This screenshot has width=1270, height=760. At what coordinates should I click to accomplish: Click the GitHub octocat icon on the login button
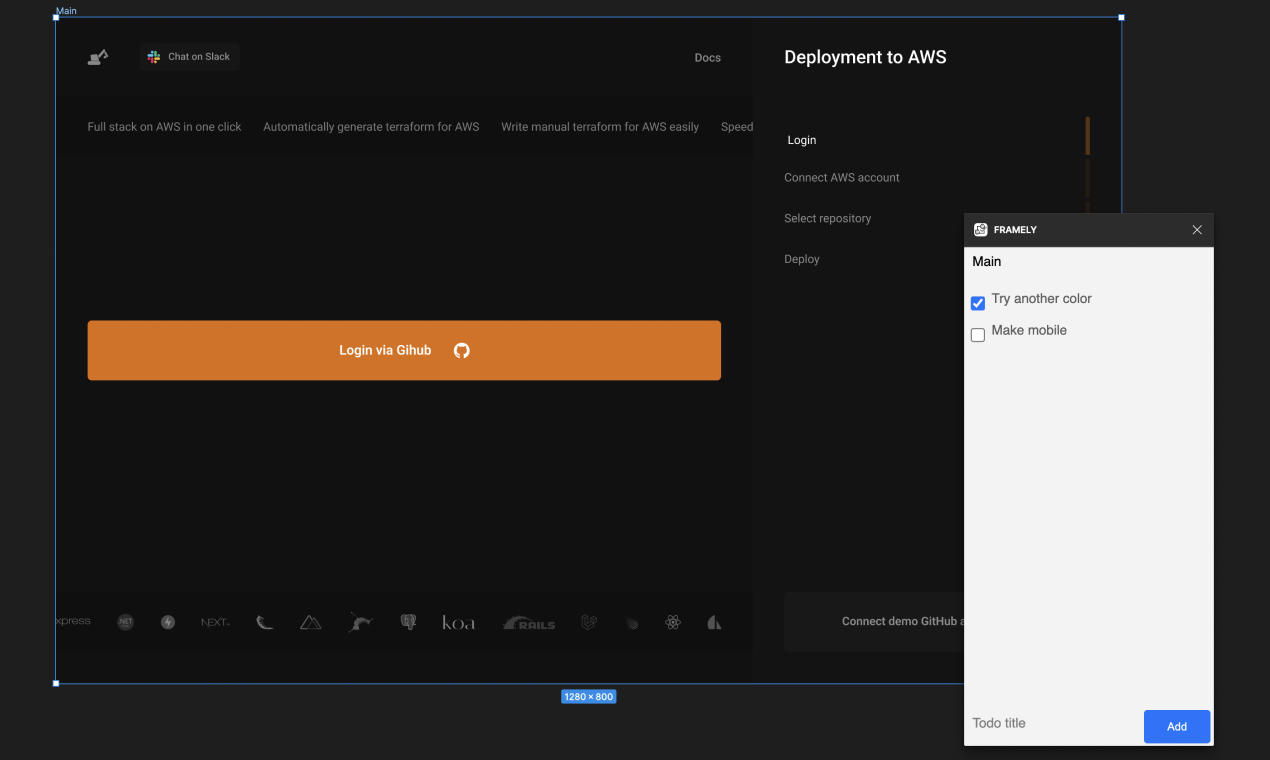(462, 350)
